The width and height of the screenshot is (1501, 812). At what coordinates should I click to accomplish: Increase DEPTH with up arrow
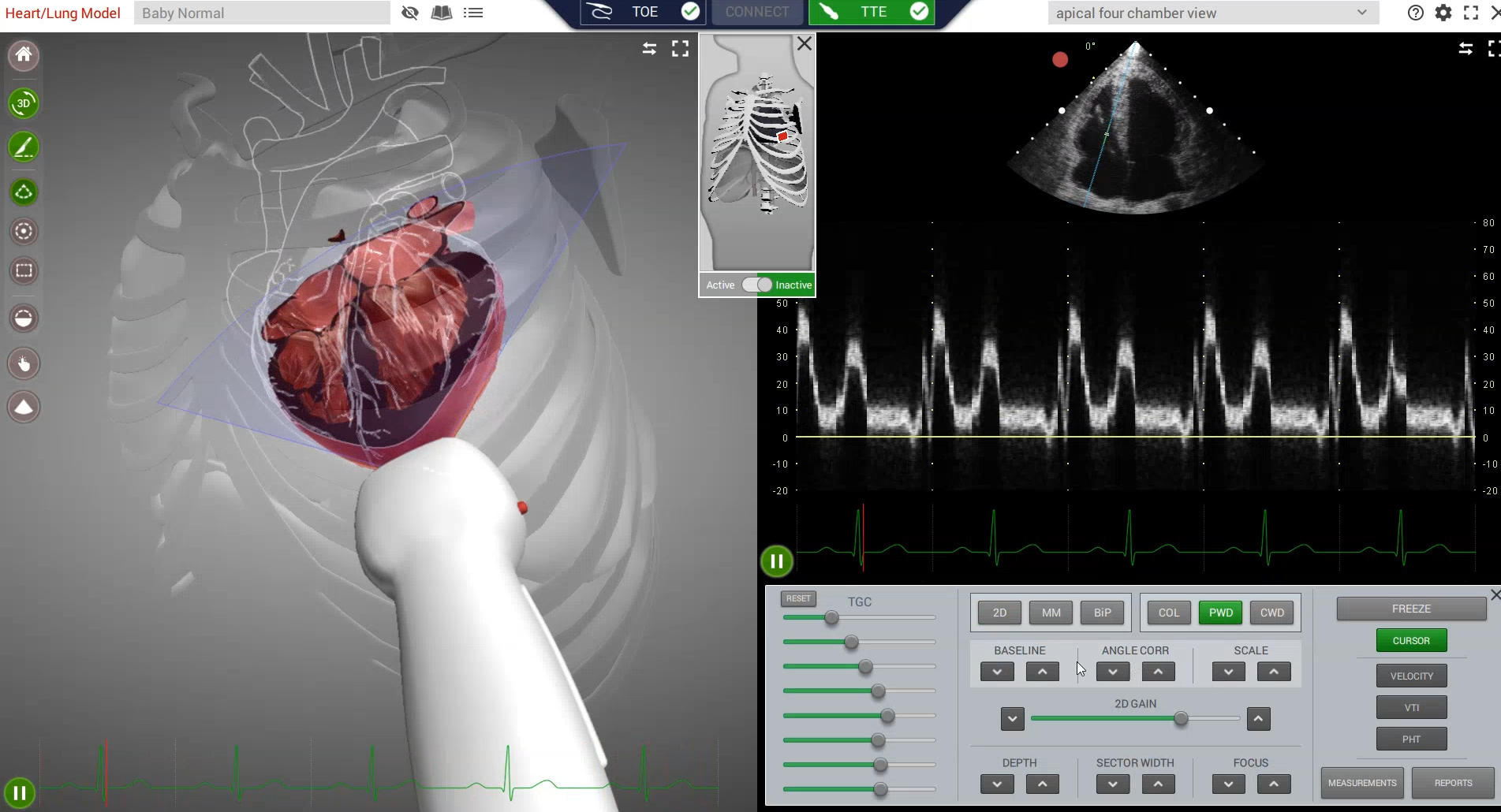coord(1043,784)
